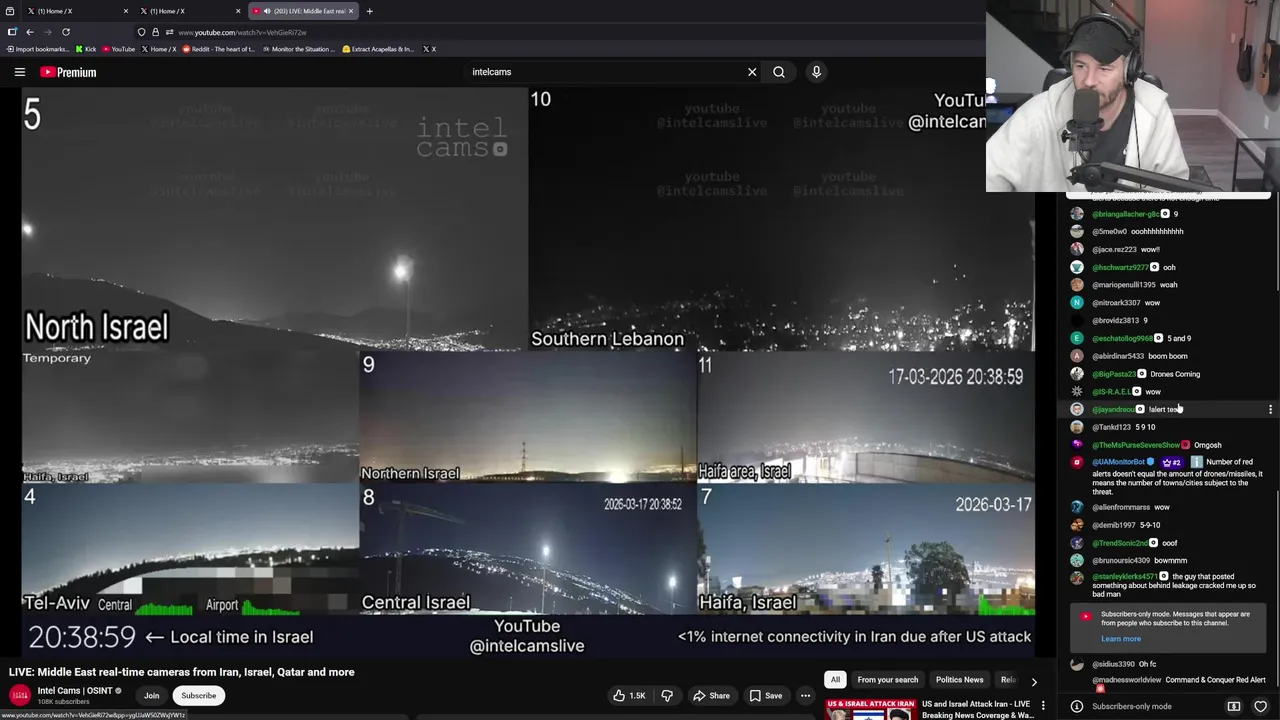Open the Reddit bookmark
Image resolution: width=1280 pixels, height=720 pixels.
(x=218, y=49)
